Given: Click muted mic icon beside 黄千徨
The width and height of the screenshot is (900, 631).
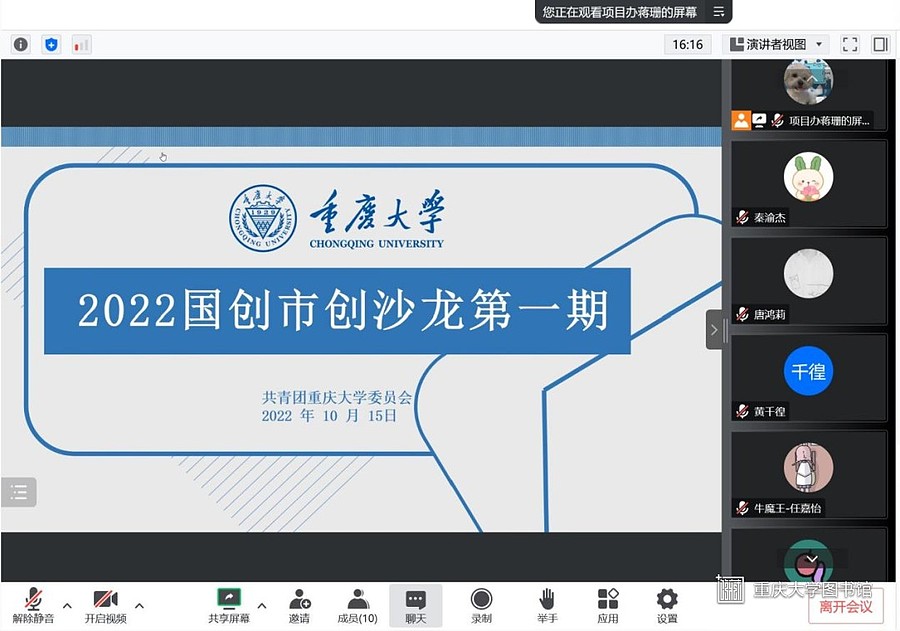Looking at the screenshot, I should [742, 411].
